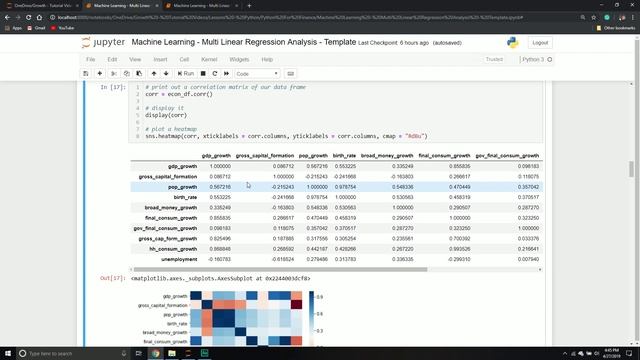
Task: Reload the page in the browser
Action: click(x=29, y=18)
